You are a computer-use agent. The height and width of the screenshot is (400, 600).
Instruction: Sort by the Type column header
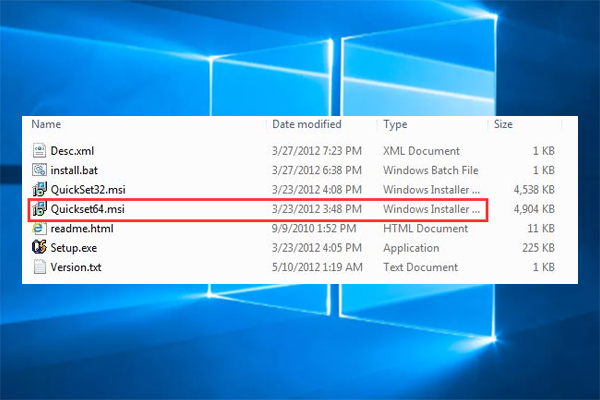point(395,124)
